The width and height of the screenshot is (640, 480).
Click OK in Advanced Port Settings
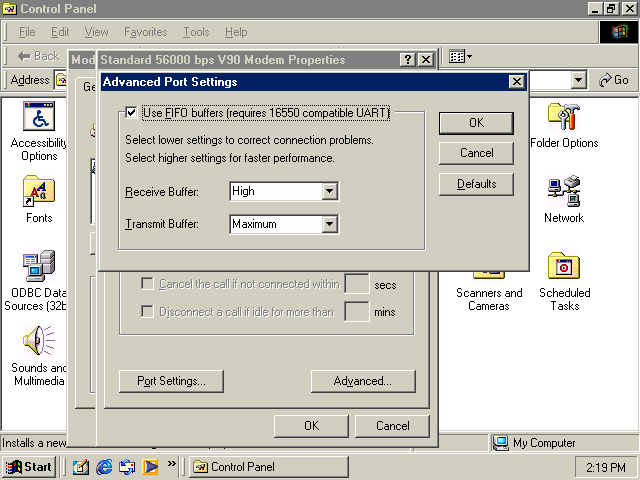click(476, 123)
